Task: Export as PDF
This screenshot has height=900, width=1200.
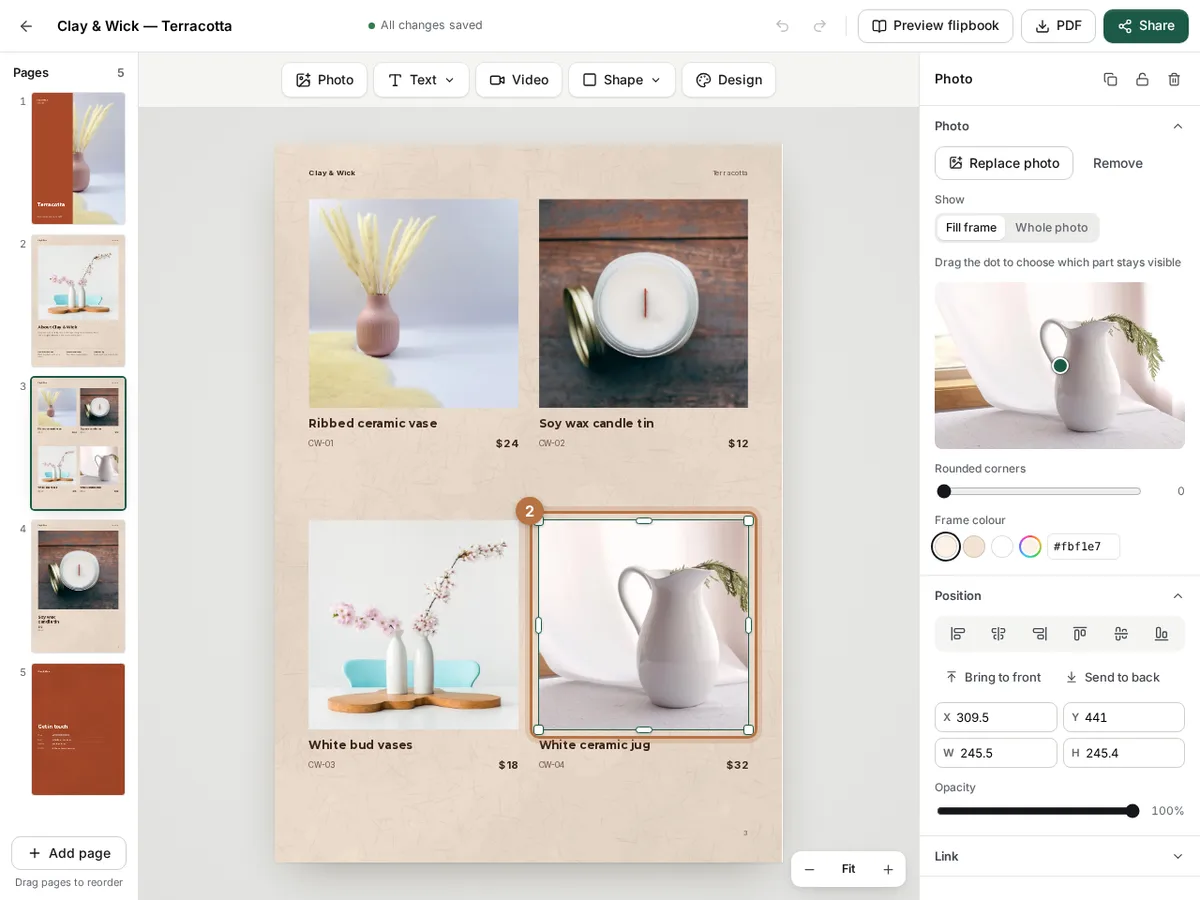Action: (1058, 26)
